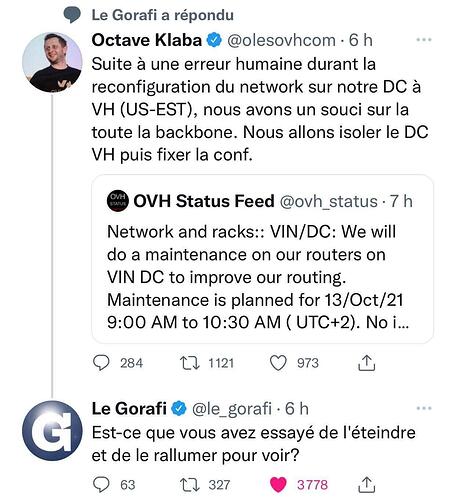This screenshot has height=500, width=455.
Task: Open more options for Le Gorafi's tweet
Action: pos(424,408)
